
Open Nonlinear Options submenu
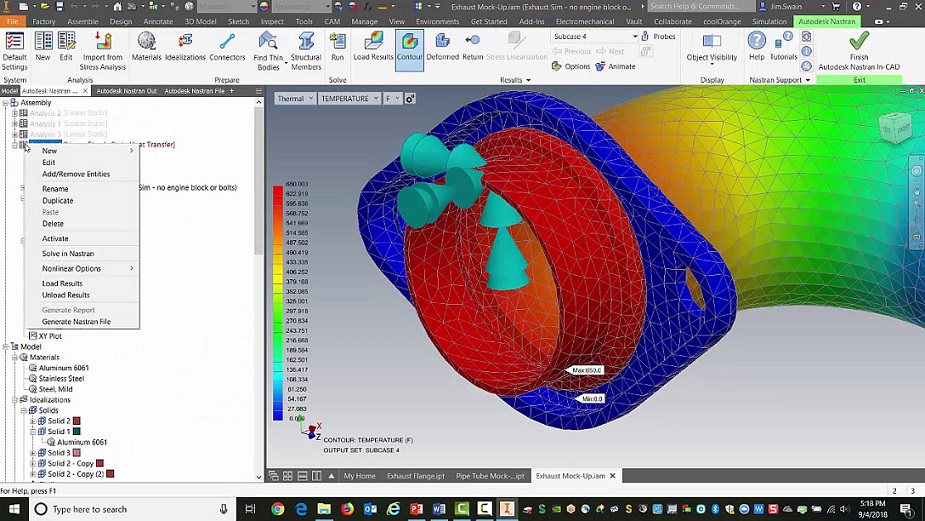pos(83,268)
